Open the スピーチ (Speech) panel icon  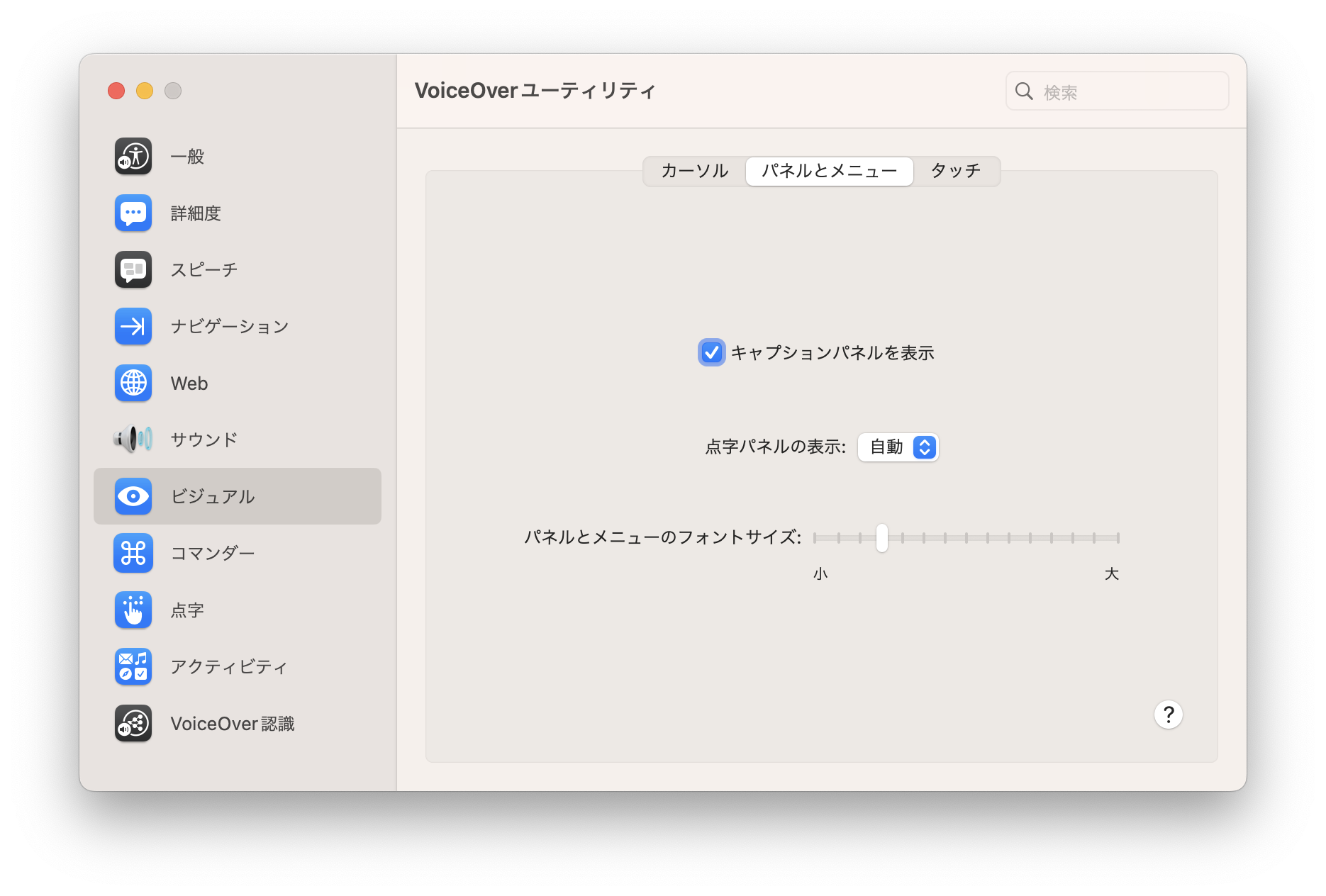point(133,270)
